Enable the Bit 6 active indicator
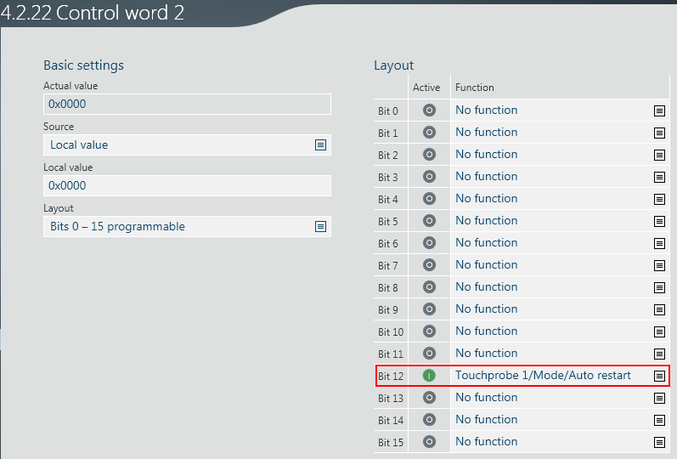Viewport: 677px width, 459px height. (429, 243)
